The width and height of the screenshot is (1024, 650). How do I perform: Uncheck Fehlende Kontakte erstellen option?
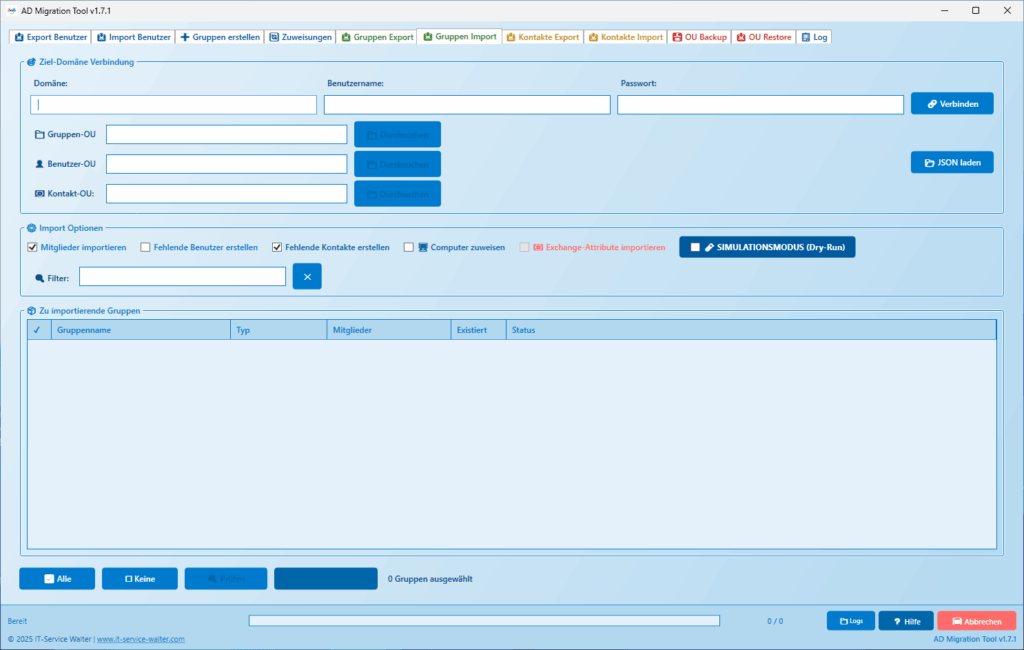coord(277,247)
